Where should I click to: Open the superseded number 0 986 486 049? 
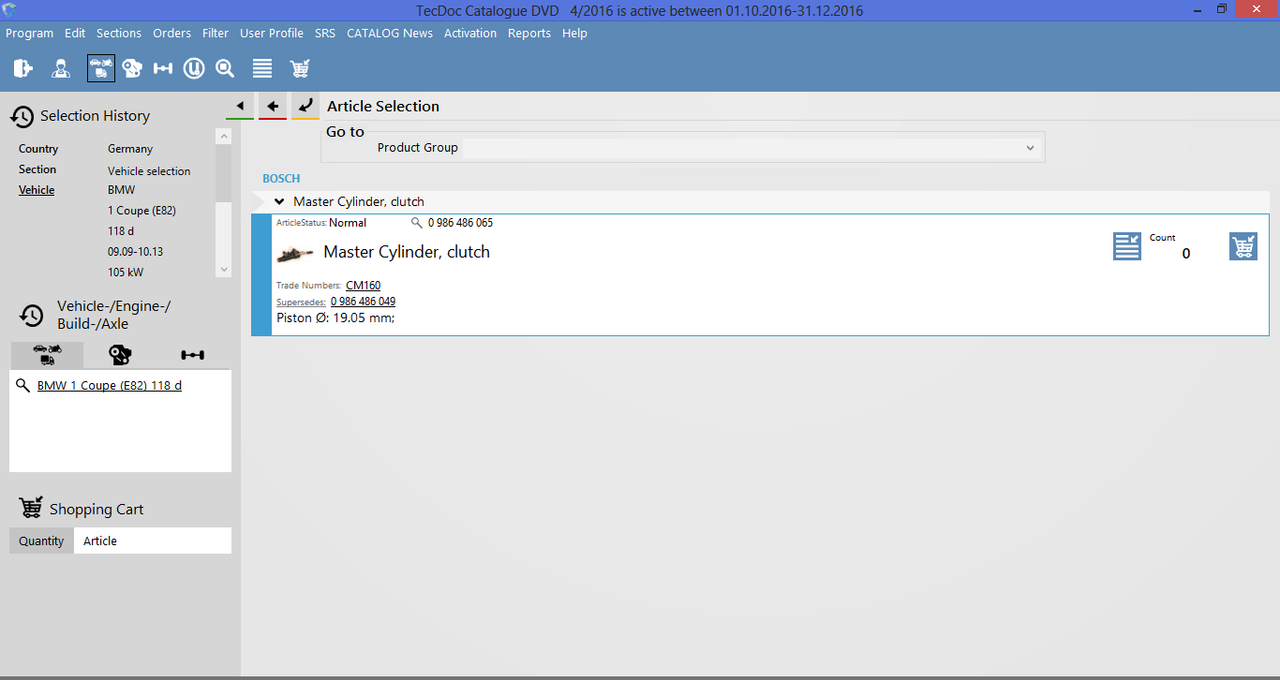tap(363, 302)
